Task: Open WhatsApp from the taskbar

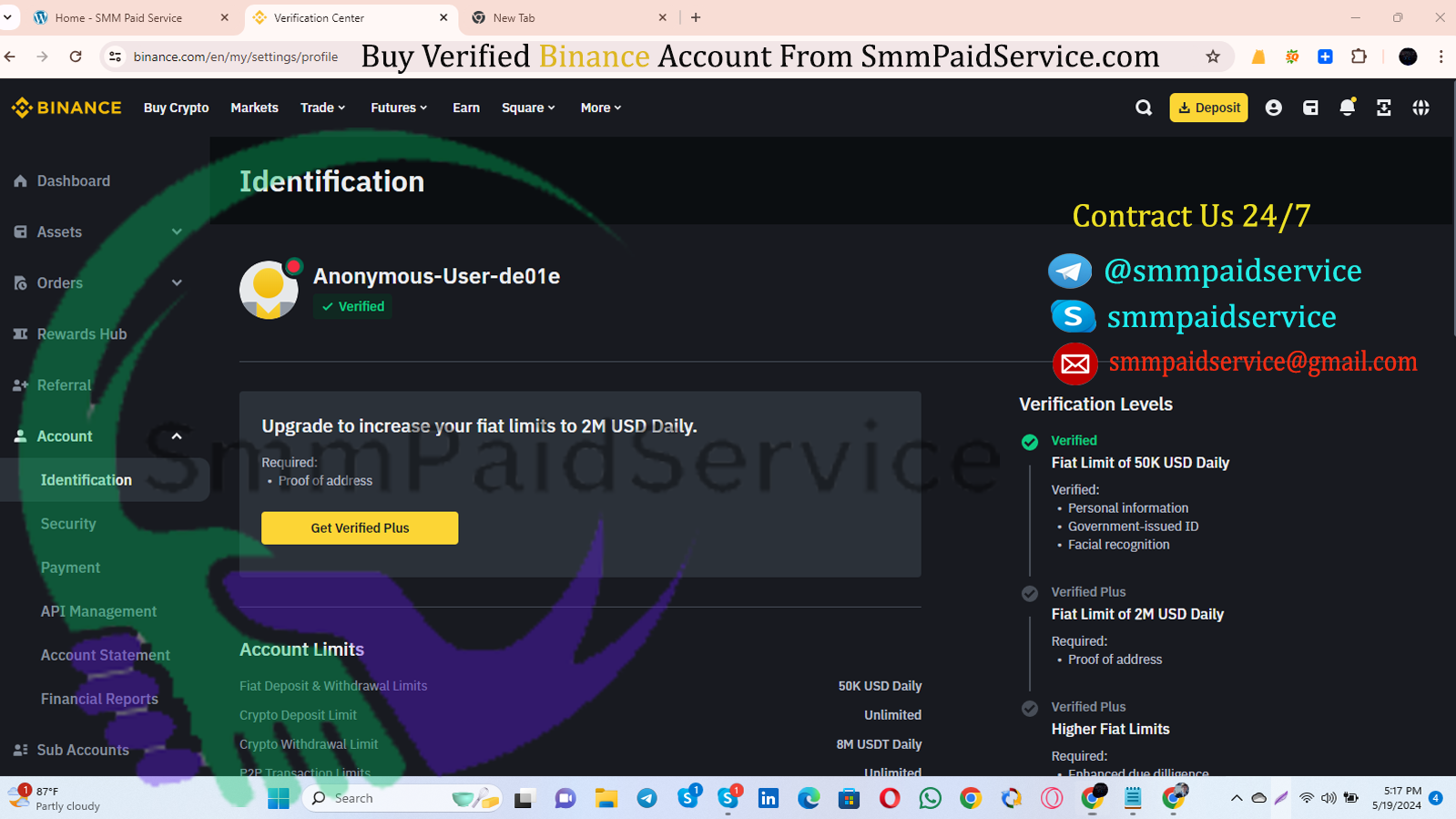Action: point(930,799)
